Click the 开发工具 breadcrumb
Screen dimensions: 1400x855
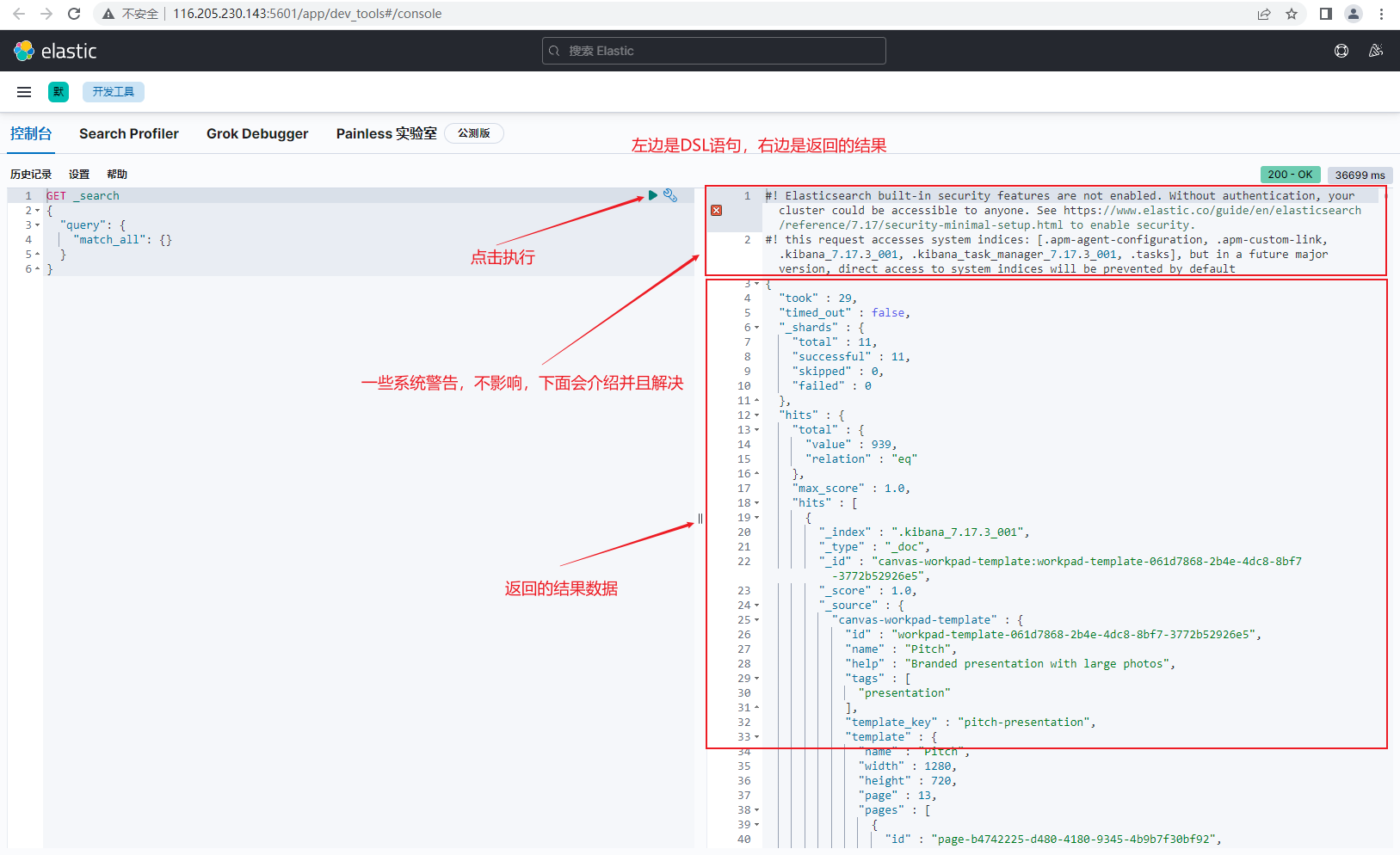pos(114,92)
